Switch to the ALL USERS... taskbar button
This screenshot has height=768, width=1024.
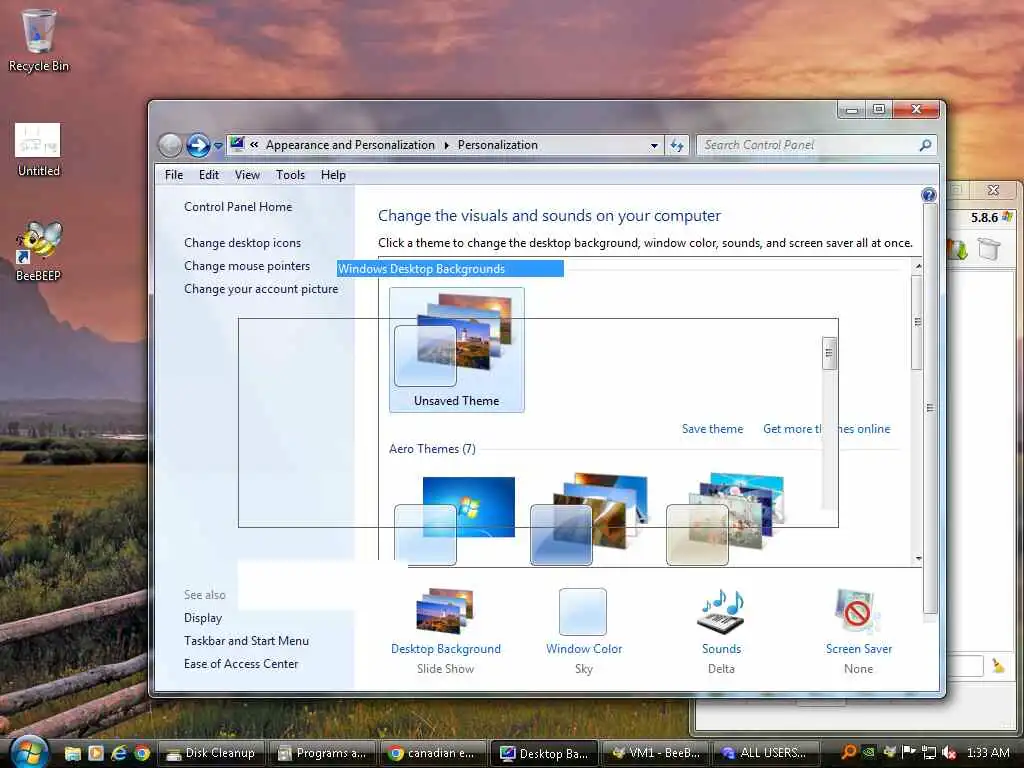point(767,753)
